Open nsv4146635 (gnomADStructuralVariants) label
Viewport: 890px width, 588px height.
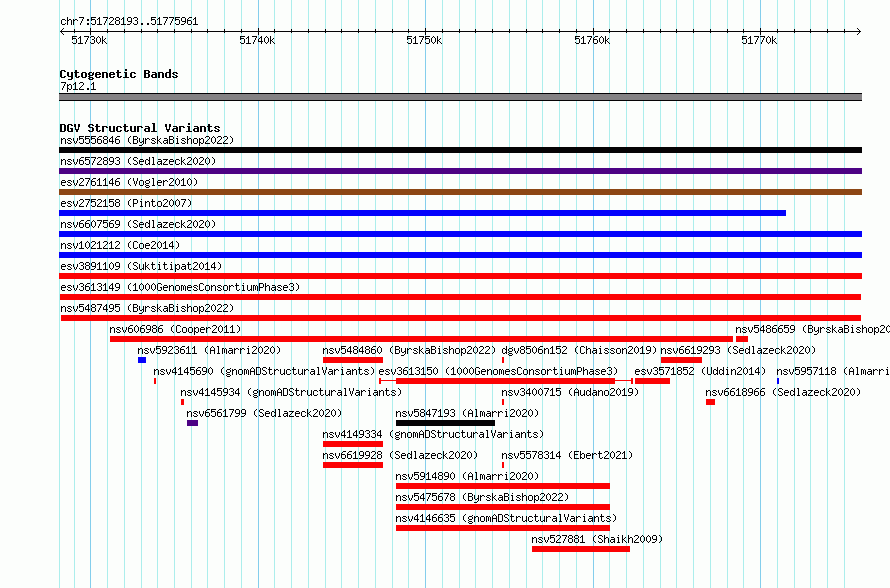pos(506,518)
